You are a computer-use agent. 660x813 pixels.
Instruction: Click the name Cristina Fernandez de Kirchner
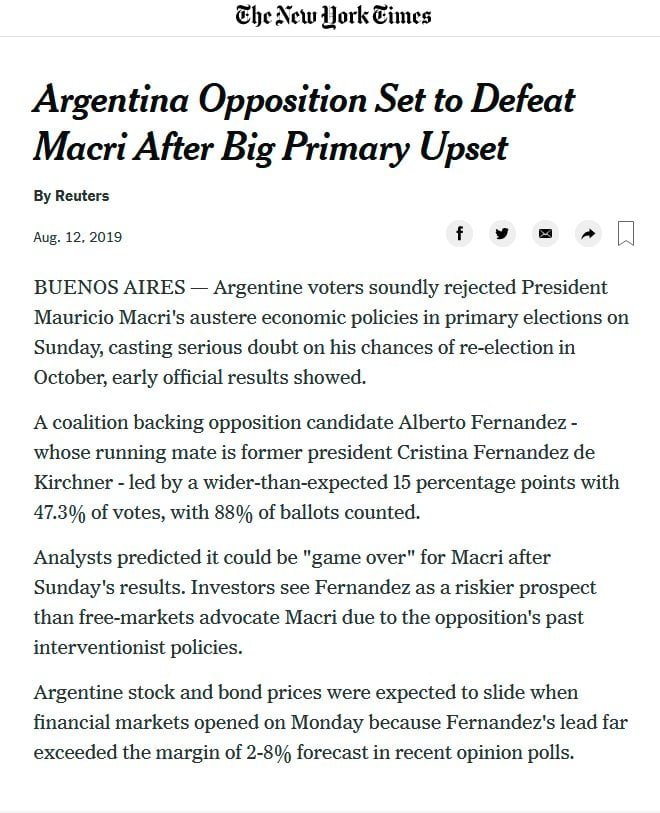(x=480, y=451)
